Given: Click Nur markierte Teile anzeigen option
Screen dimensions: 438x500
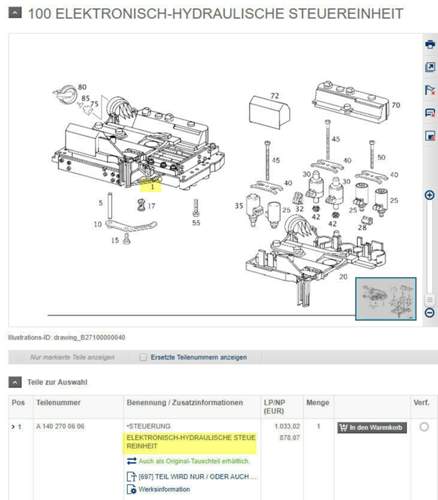Looking at the screenshot, I should [x=72, y=357].
